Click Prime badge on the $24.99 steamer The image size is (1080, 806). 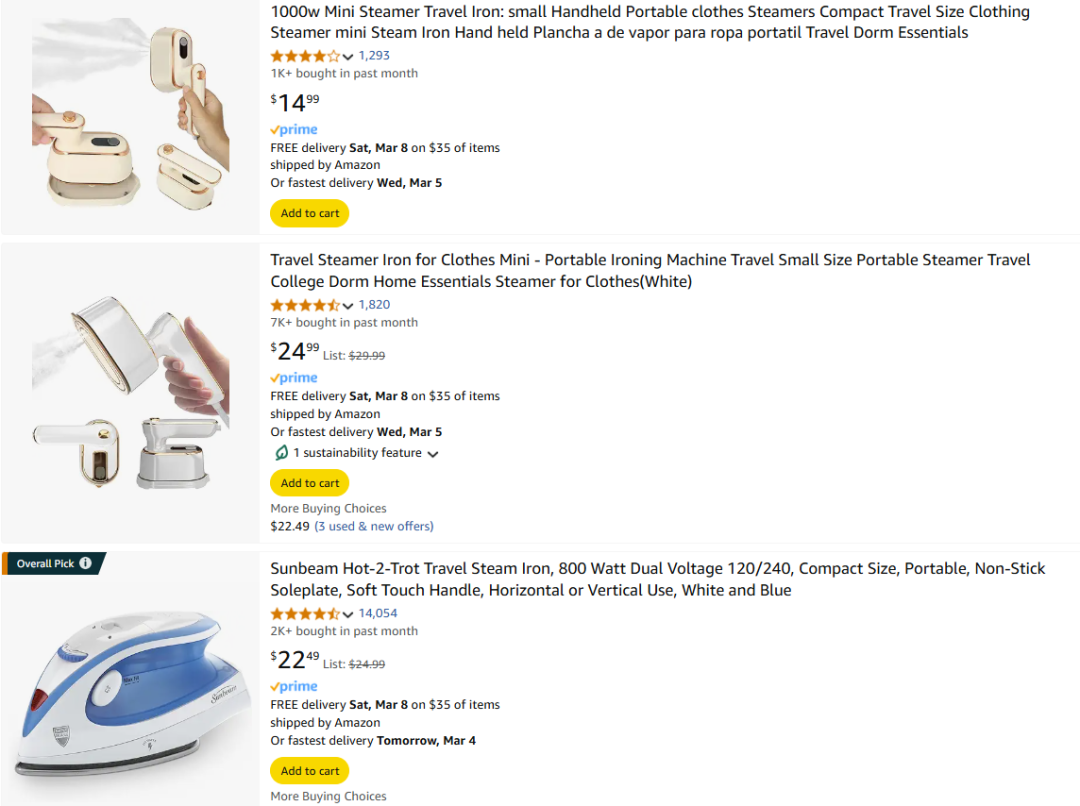point(294,378)
